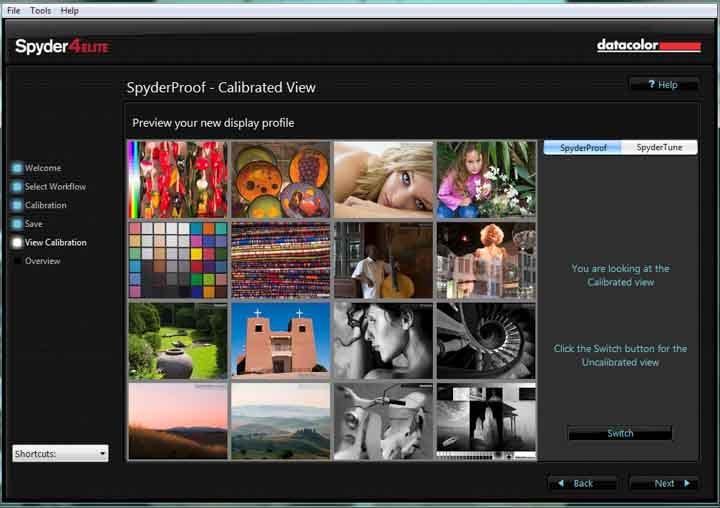Select the Select Workflow label
Screen dimensions: 720x508
click(55, 186)
